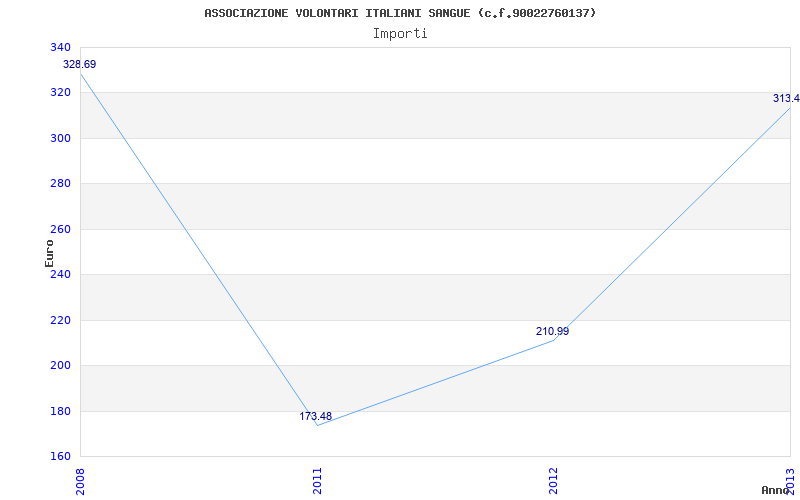Click the 340 y-axis tick label
The image size is (800, 500).
[60, 47]
